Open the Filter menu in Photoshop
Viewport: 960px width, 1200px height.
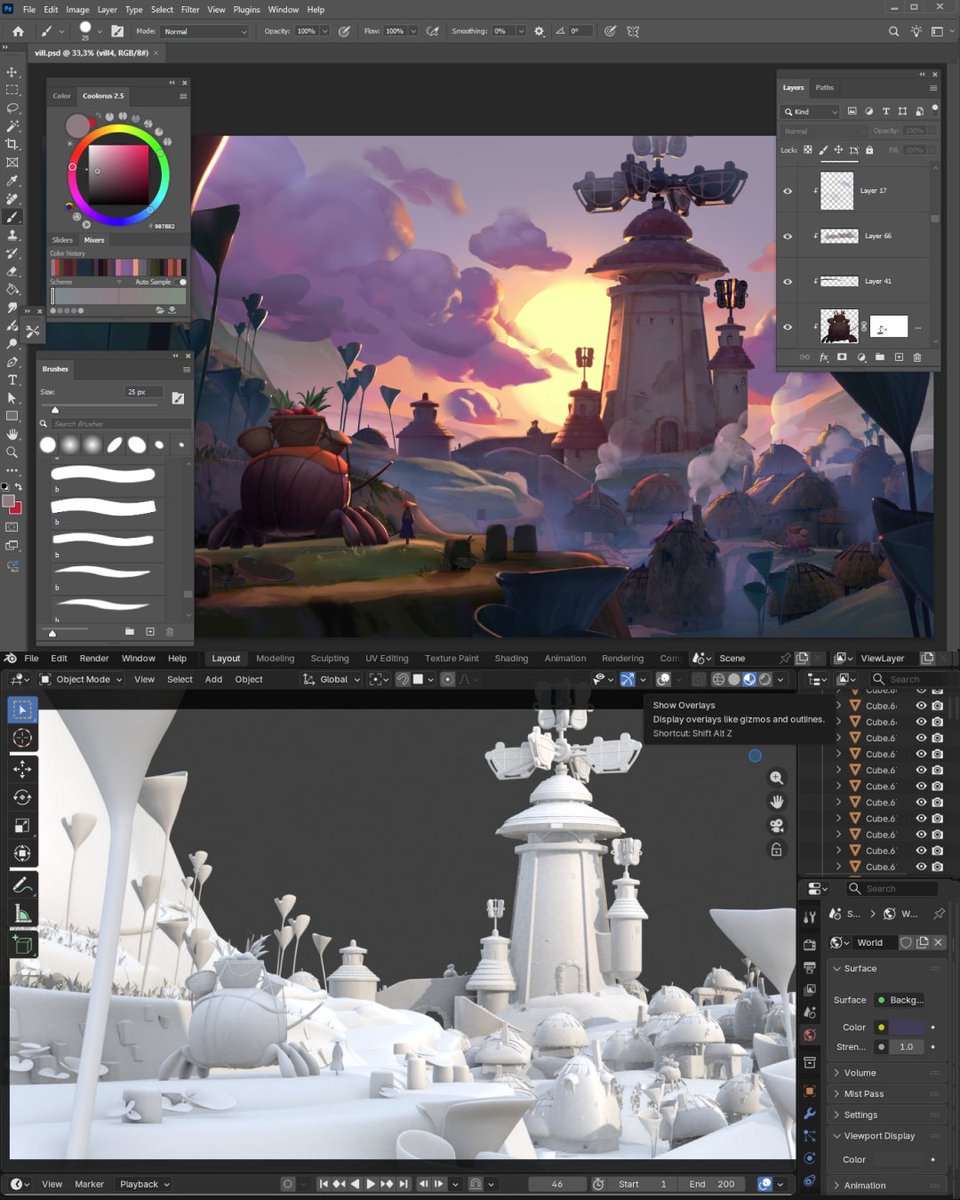point(190,9)
